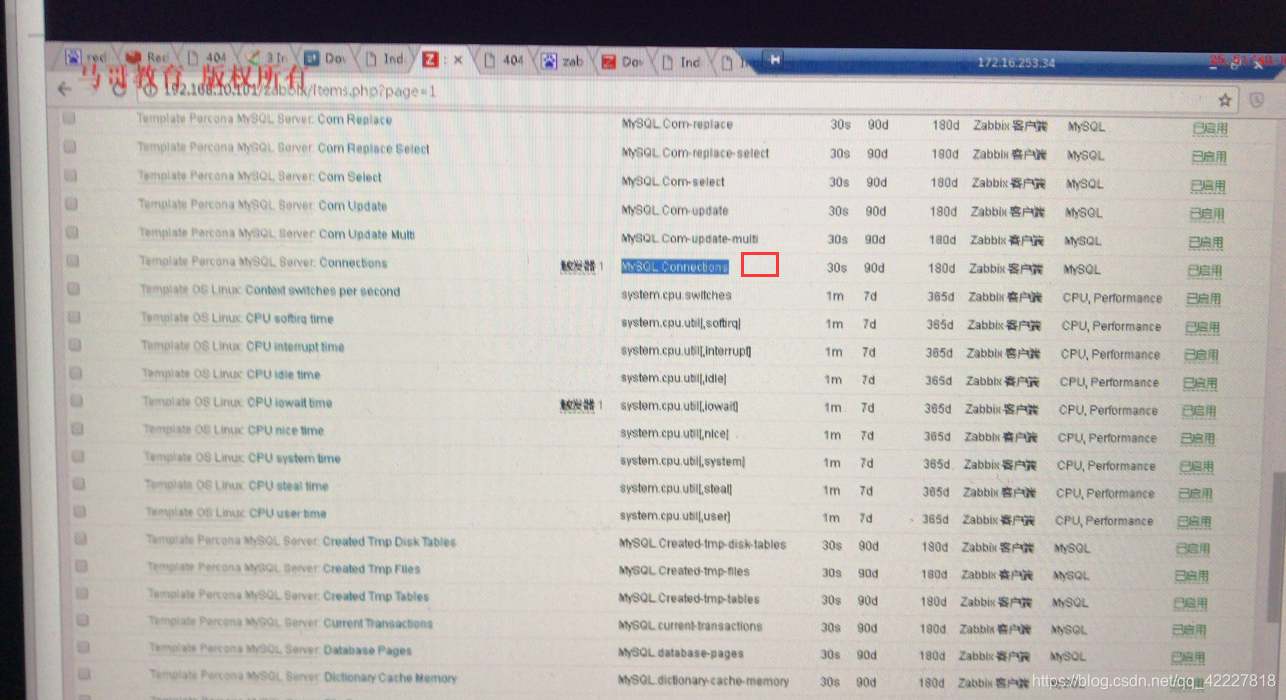Check the Com Update item checkbox

[71, 203]
